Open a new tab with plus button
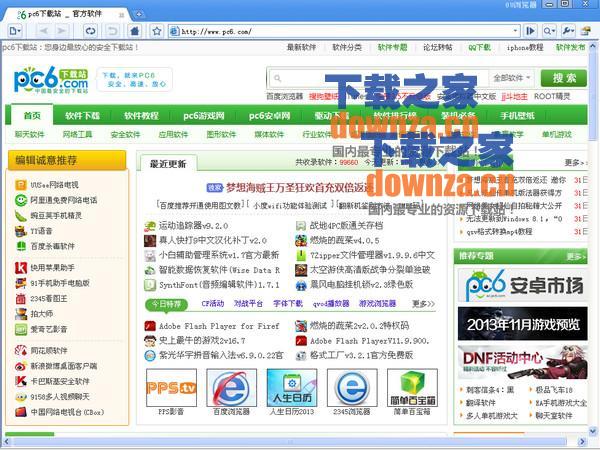600x450 pixels. (x=139, y=15)
